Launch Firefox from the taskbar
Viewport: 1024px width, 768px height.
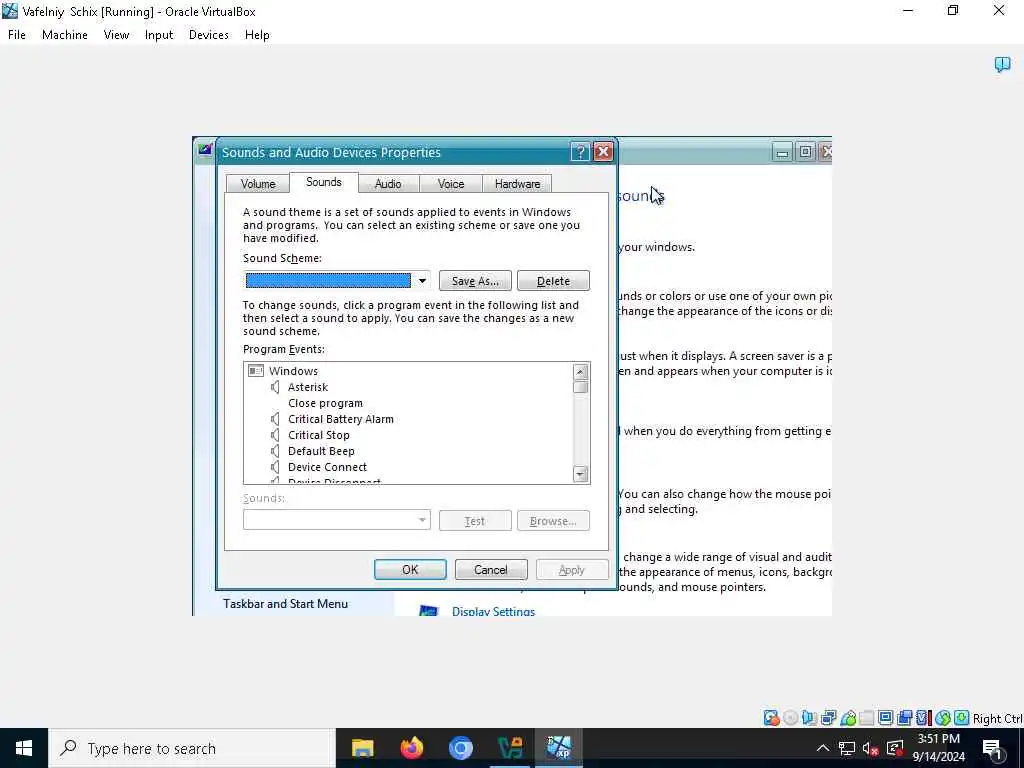[x=411, y=748]
